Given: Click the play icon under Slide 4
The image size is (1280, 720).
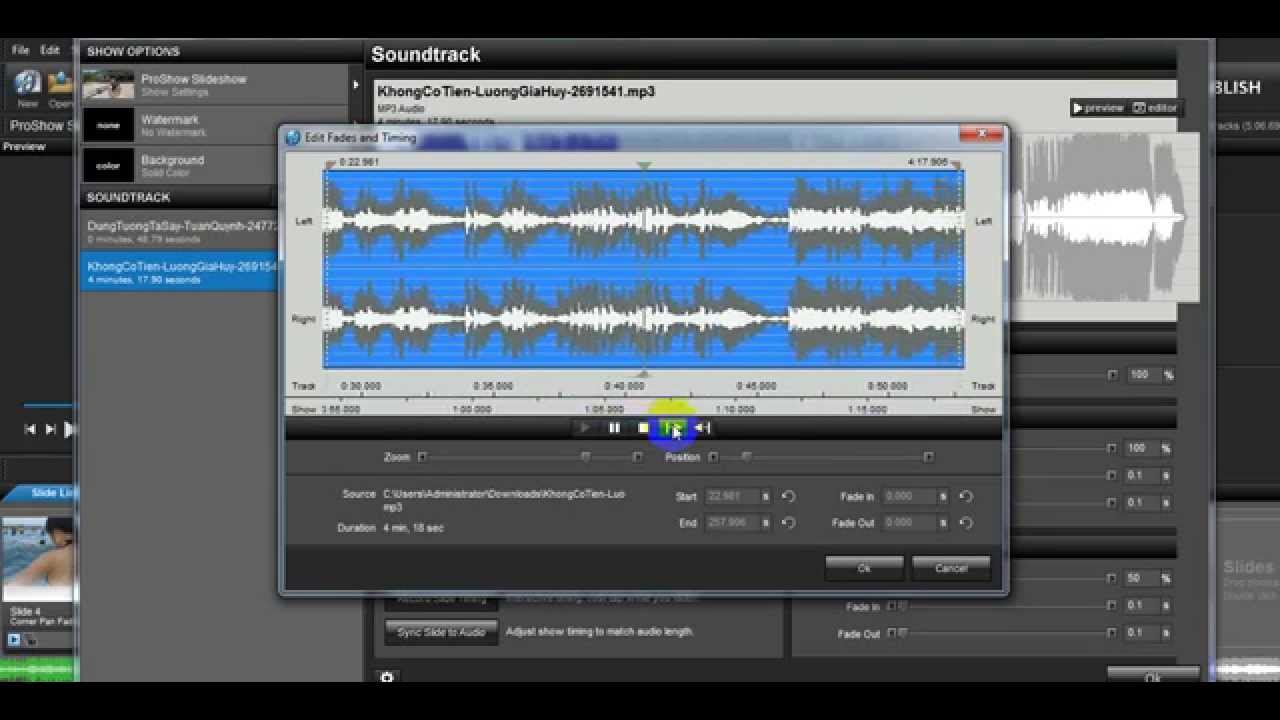Looking at the screenshot, I should (14, 640).
